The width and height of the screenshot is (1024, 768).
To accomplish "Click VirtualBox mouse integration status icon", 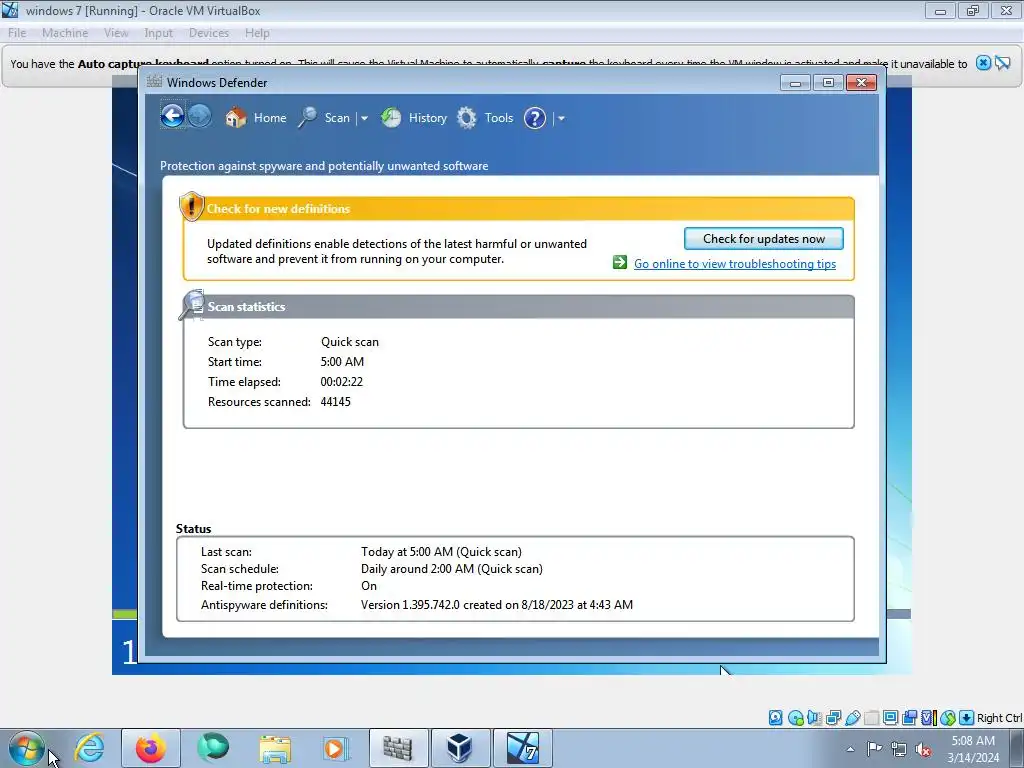I will pyautogui.click(x=948, y=718).
